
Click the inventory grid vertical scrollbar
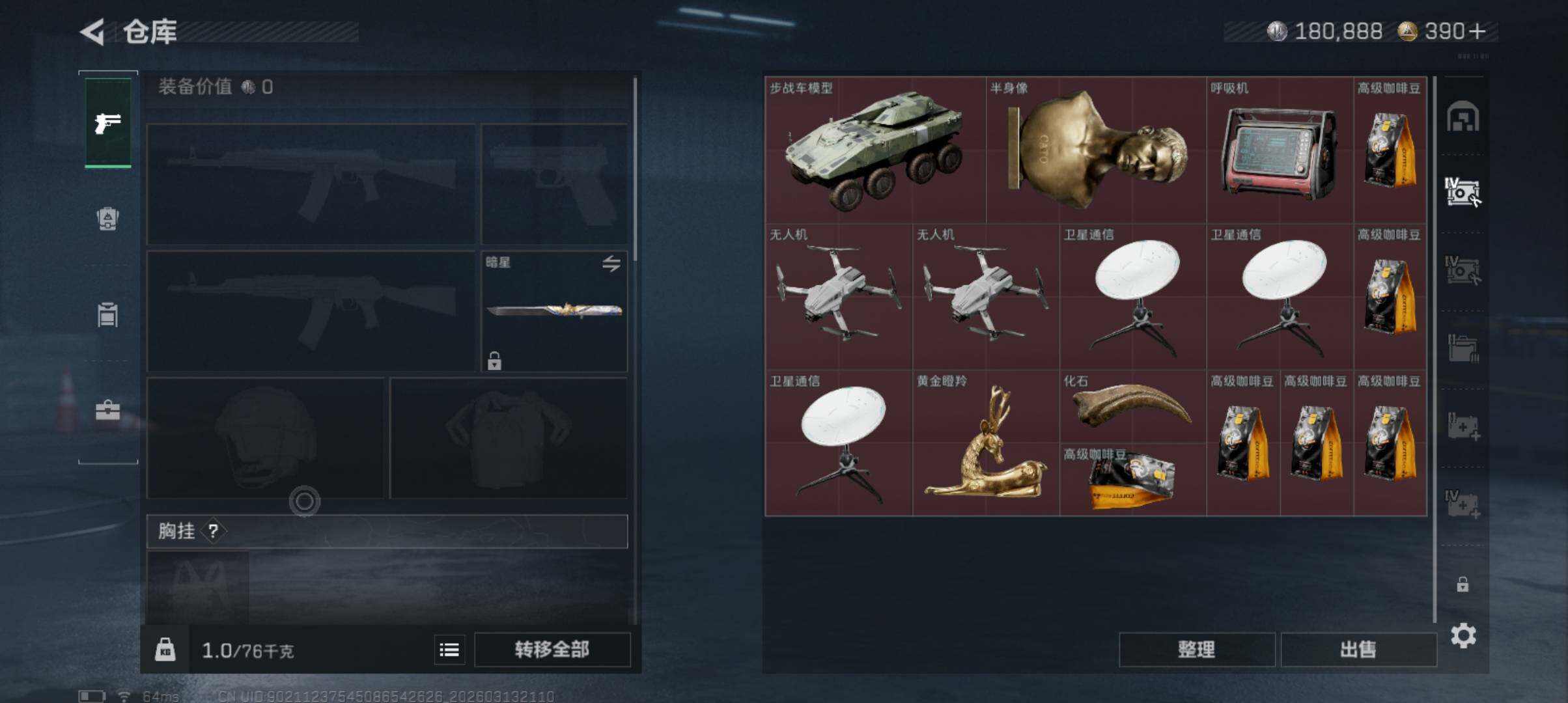tap(1434, 350)
